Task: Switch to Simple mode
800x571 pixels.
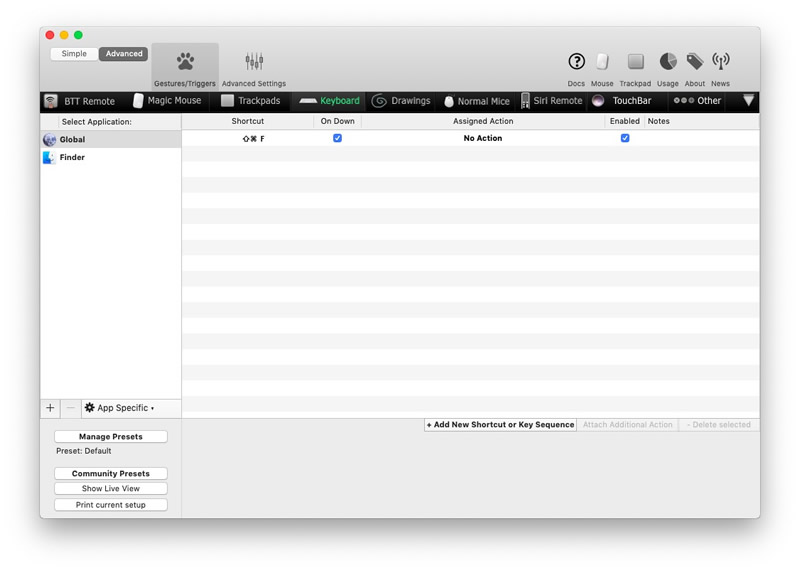Action: (74, 54)
